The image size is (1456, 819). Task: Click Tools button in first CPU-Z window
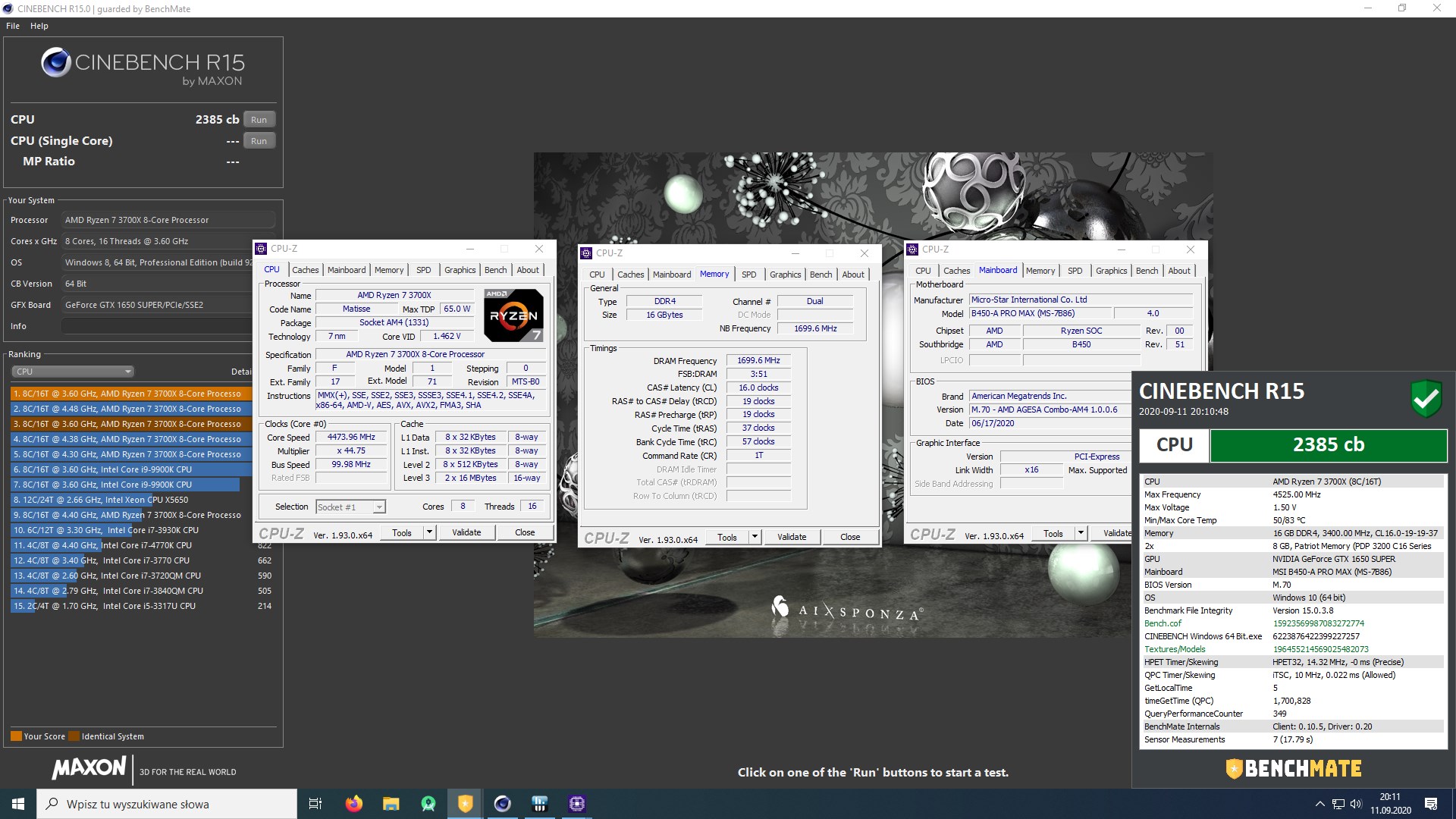pos(402,532)
